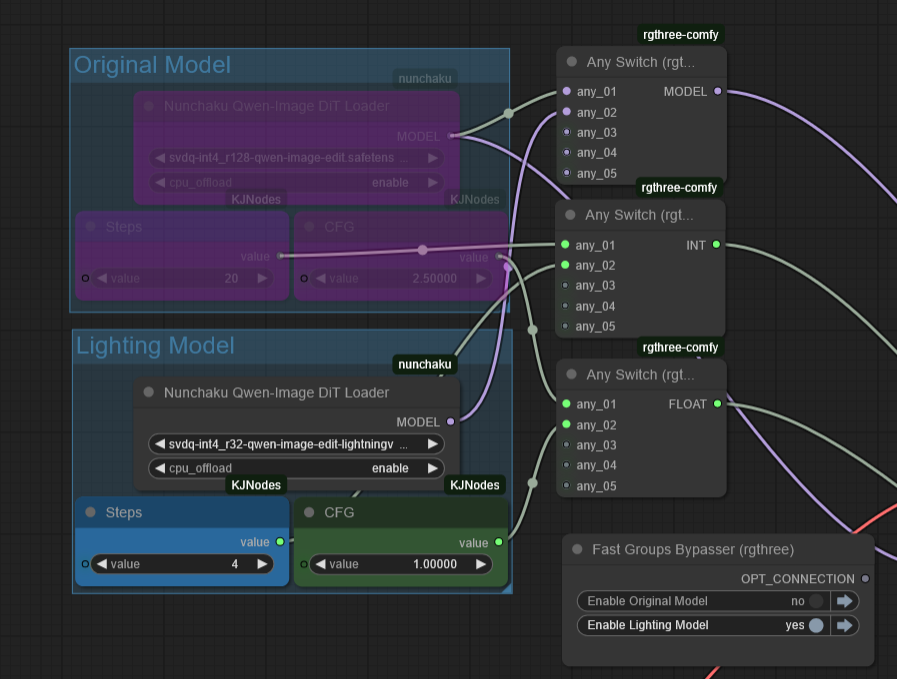This screenshot has width=897, height=679.
Task: Click Original Model svdq-int4_r128 model selector
Action: click(x=296, y=158)
